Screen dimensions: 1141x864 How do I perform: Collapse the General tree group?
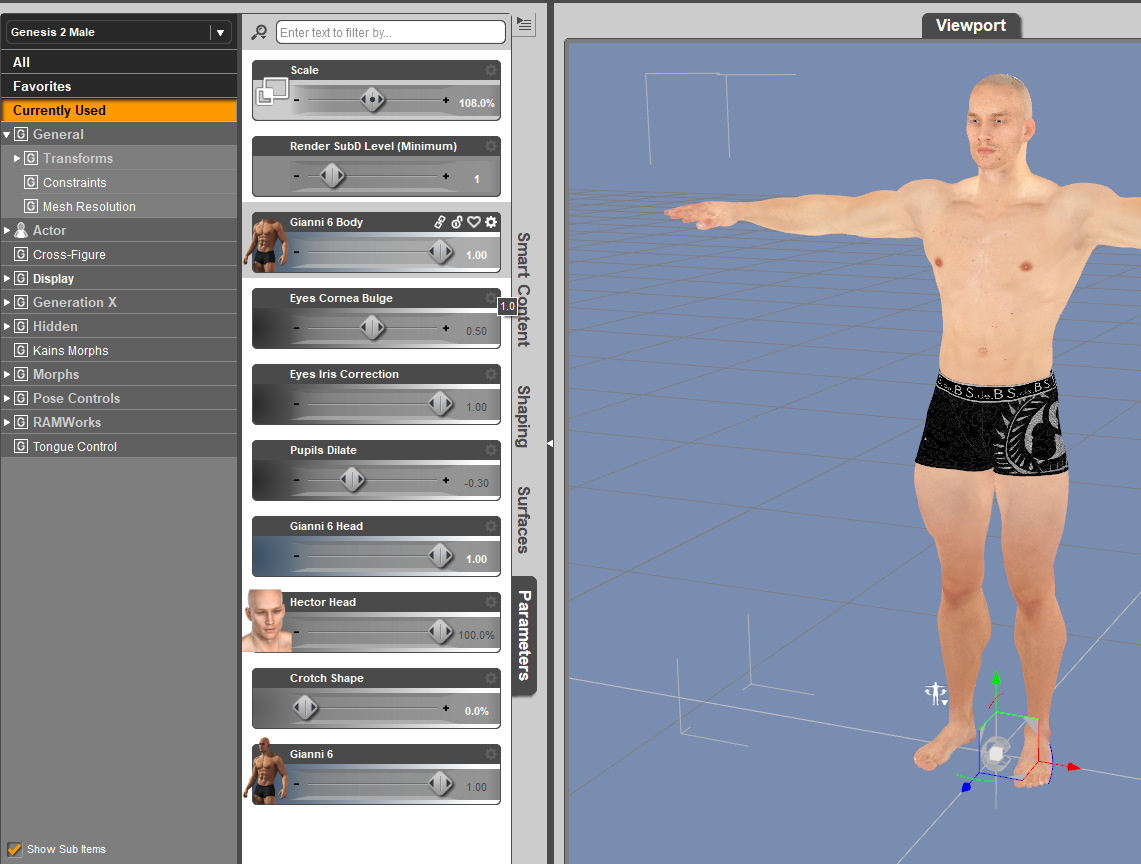click(x=7, y=135)
